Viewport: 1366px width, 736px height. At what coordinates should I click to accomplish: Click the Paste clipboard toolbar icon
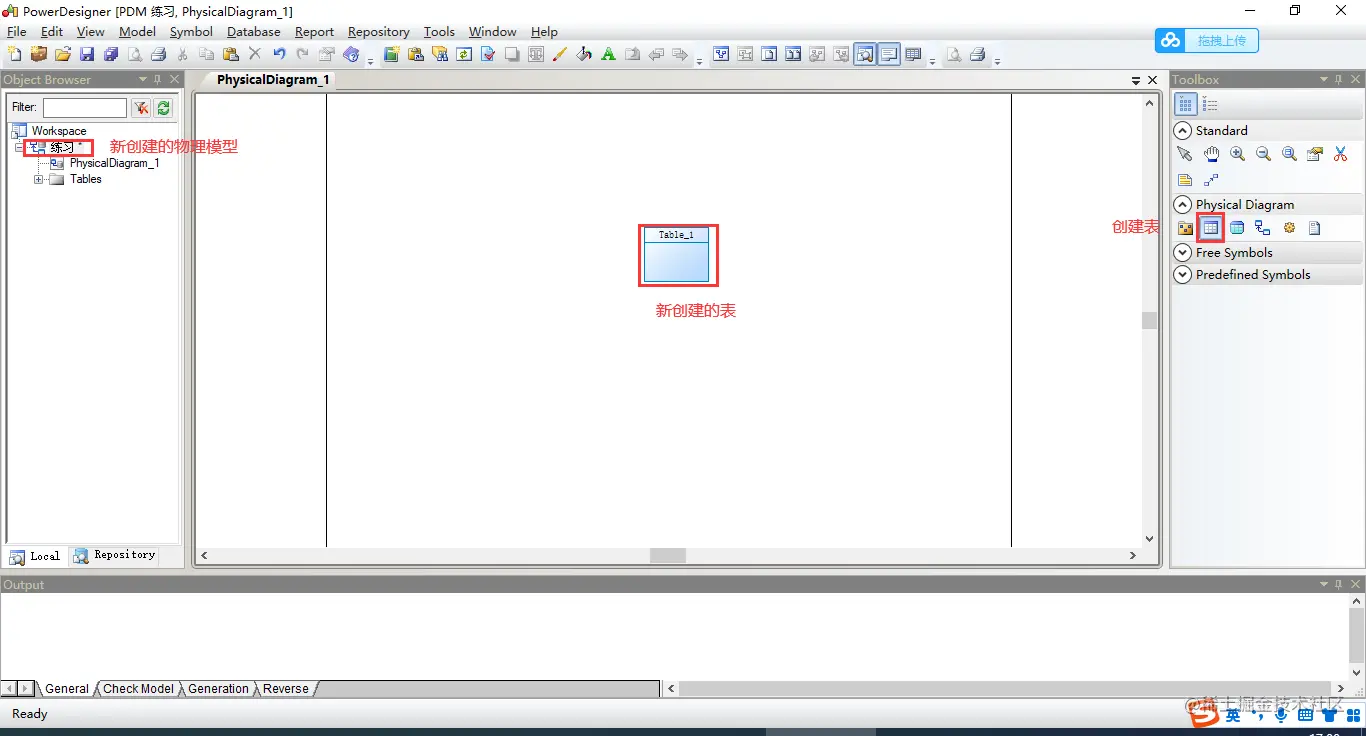[x=231, y=54]
